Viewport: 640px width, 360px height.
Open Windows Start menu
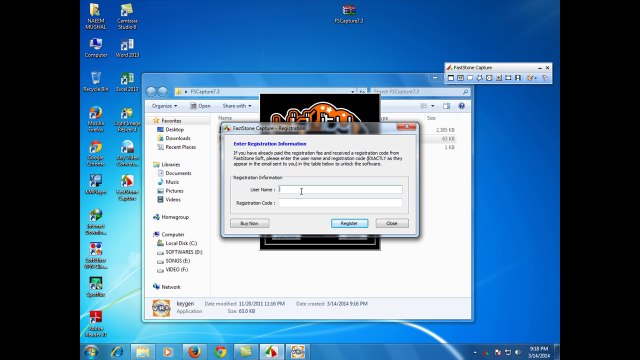tap(91, 351)
